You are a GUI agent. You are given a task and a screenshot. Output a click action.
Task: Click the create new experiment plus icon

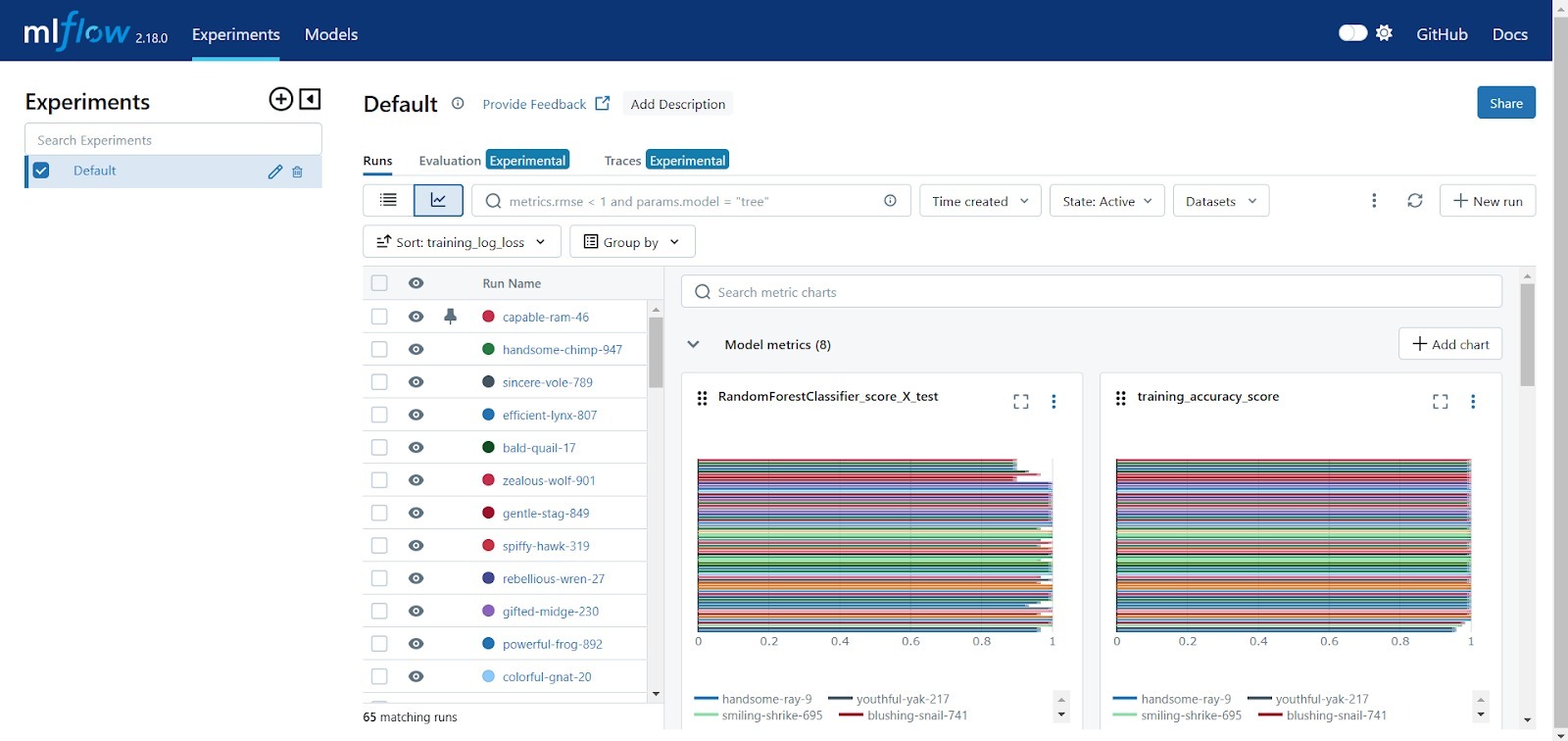tap(280, 99)
